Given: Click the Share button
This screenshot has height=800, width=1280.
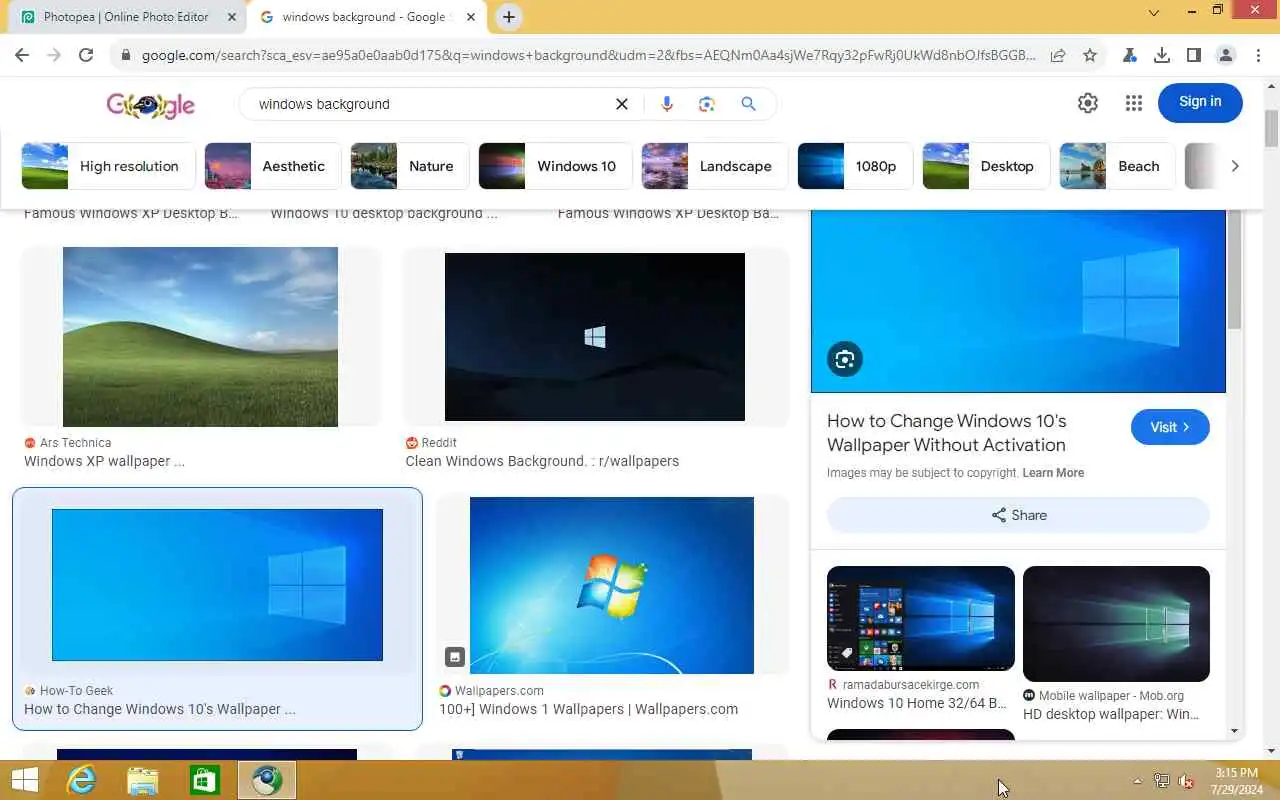Looking at the screenshot, I should coord(1018,515).
